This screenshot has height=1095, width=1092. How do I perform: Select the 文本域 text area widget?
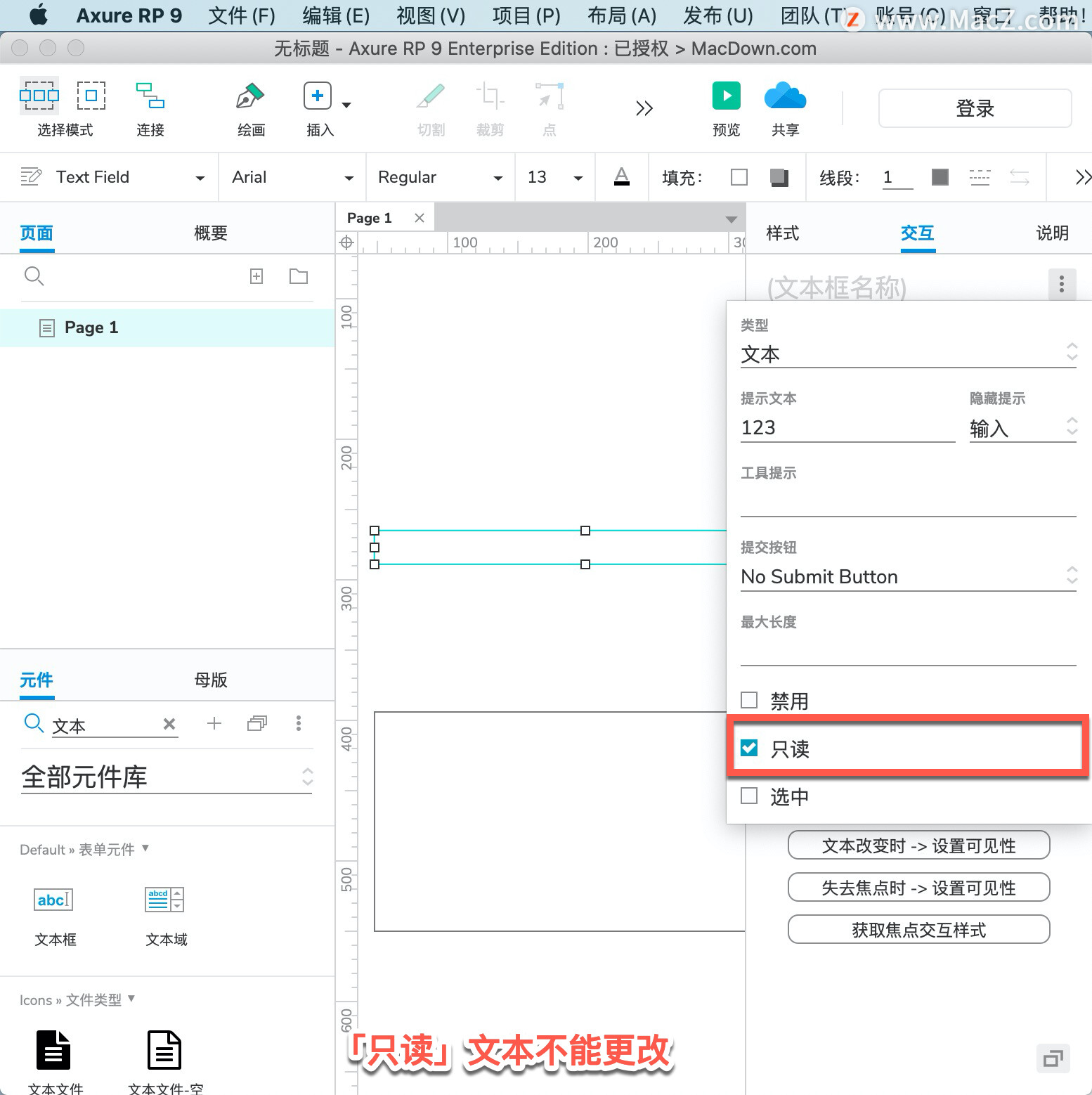point(165,900)
